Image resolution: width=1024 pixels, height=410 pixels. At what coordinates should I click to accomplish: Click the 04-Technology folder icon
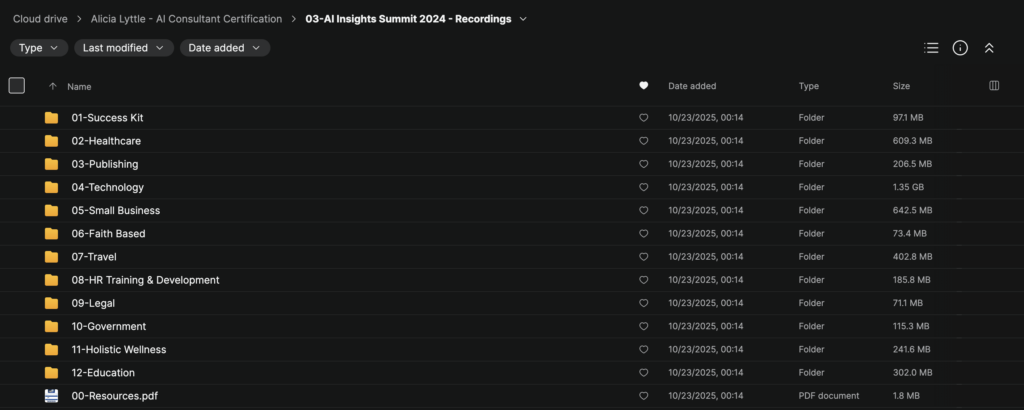51,187
